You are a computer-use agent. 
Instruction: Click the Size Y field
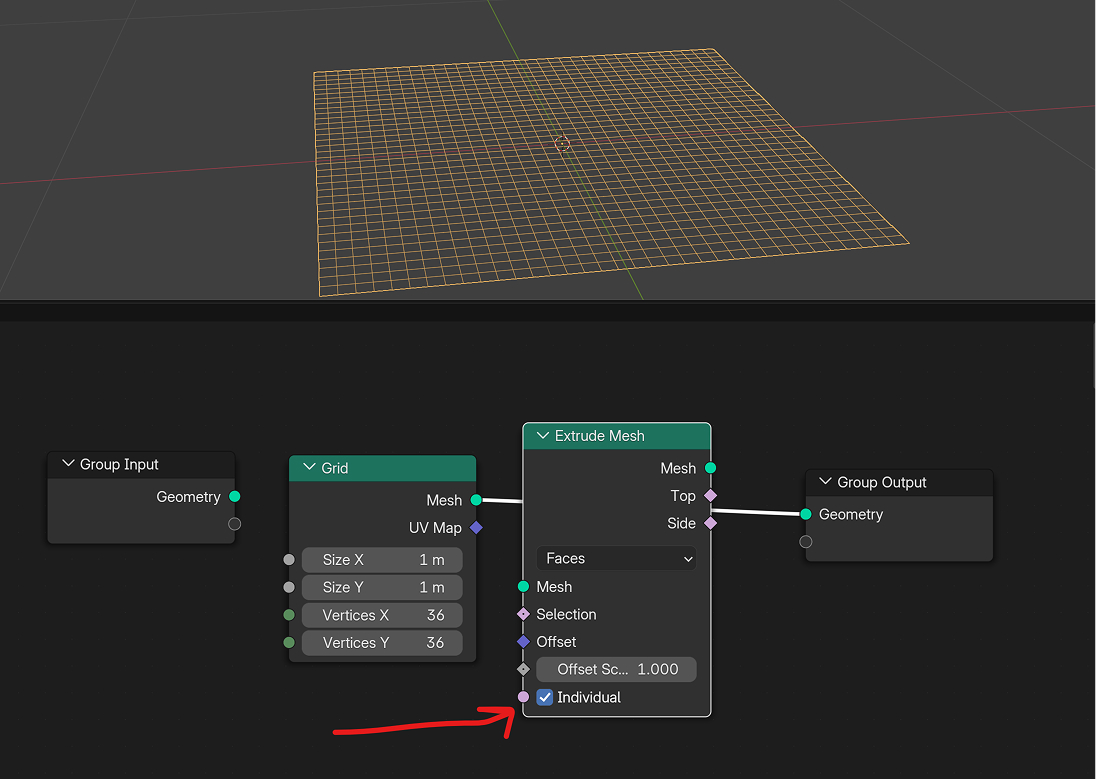(x=382, y=587)
